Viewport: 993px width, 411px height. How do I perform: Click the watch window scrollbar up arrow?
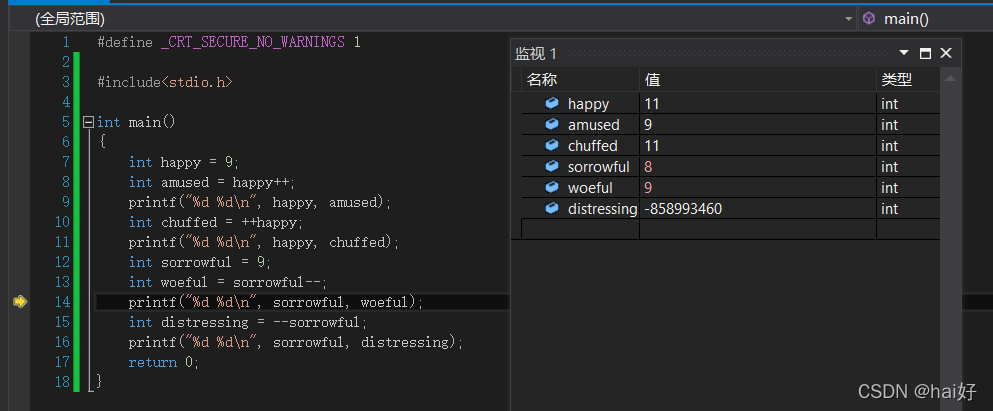(x=950, y=78)
